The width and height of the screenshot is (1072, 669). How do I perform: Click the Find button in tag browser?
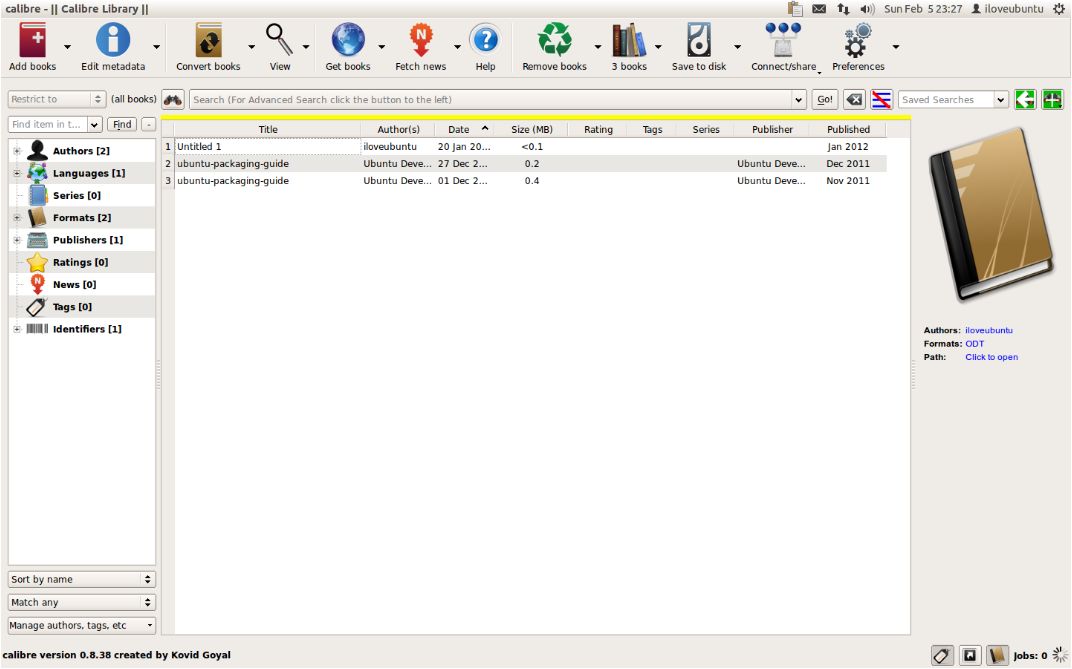[x=122, y=124]
